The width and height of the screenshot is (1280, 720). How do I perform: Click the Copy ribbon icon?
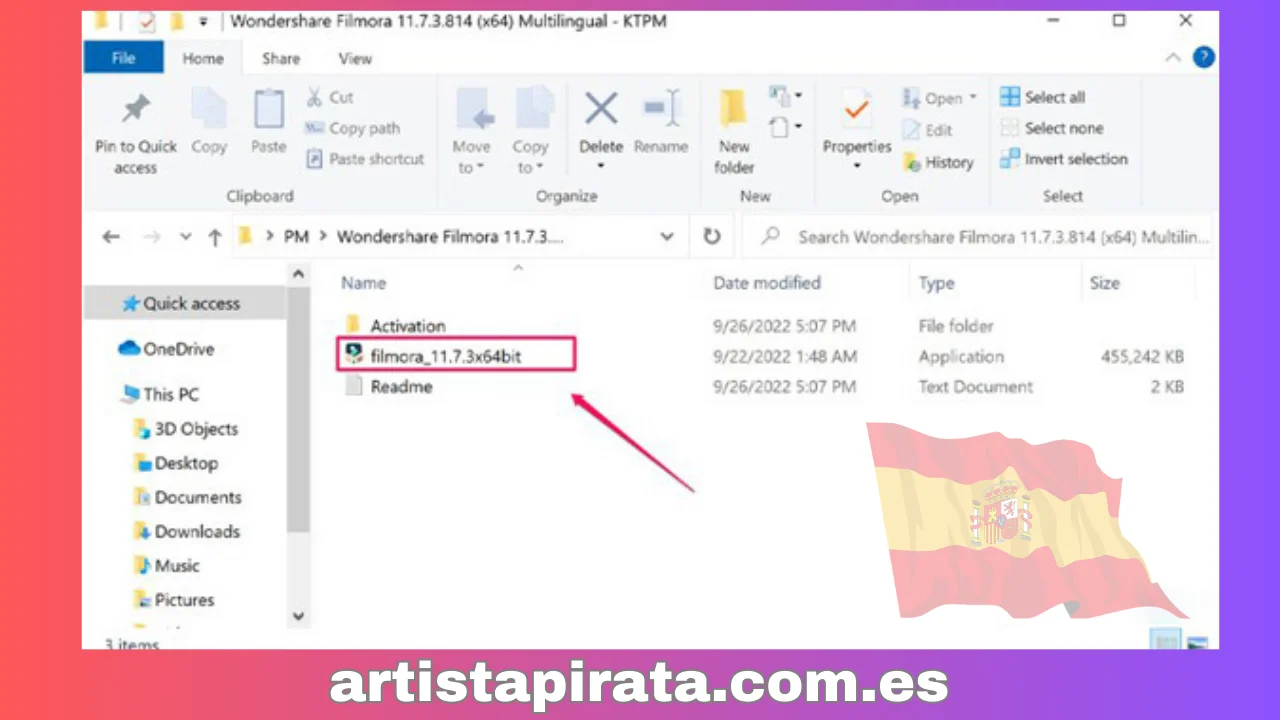tap(209, 108)
